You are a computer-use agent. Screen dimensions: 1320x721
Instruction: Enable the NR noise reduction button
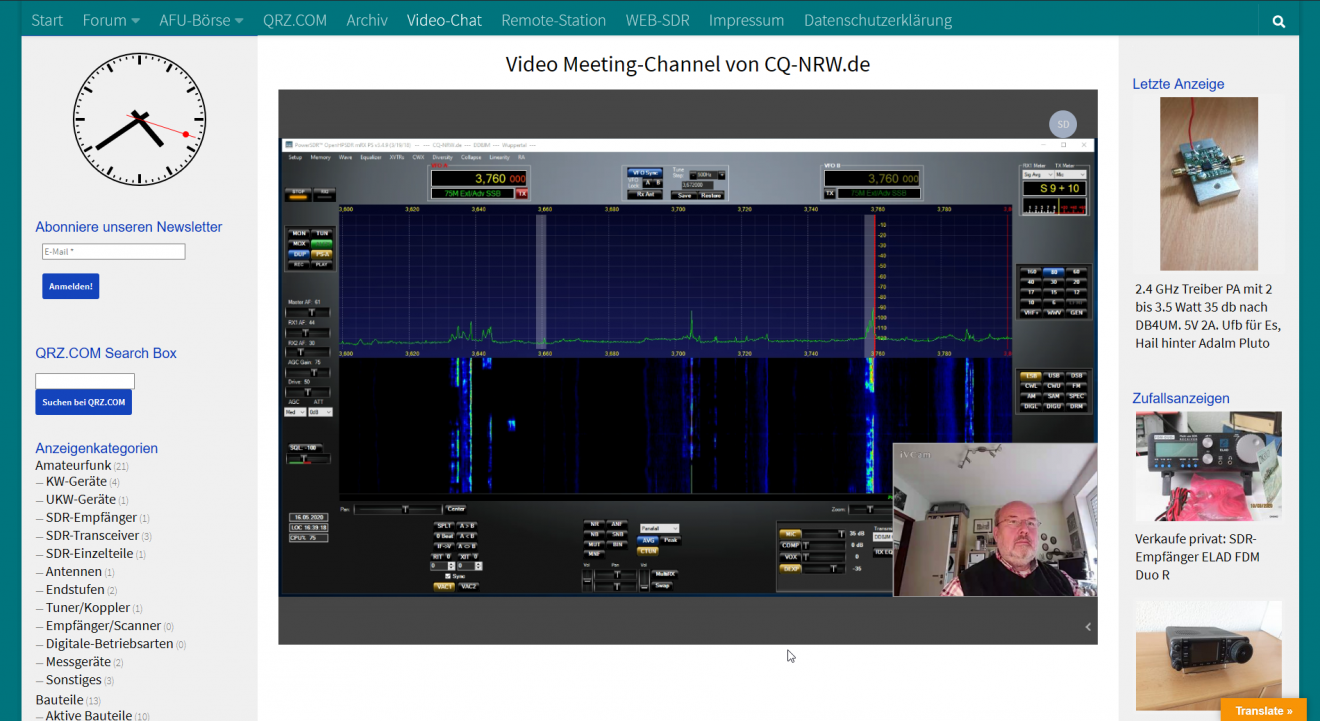(x=594, y=524)
